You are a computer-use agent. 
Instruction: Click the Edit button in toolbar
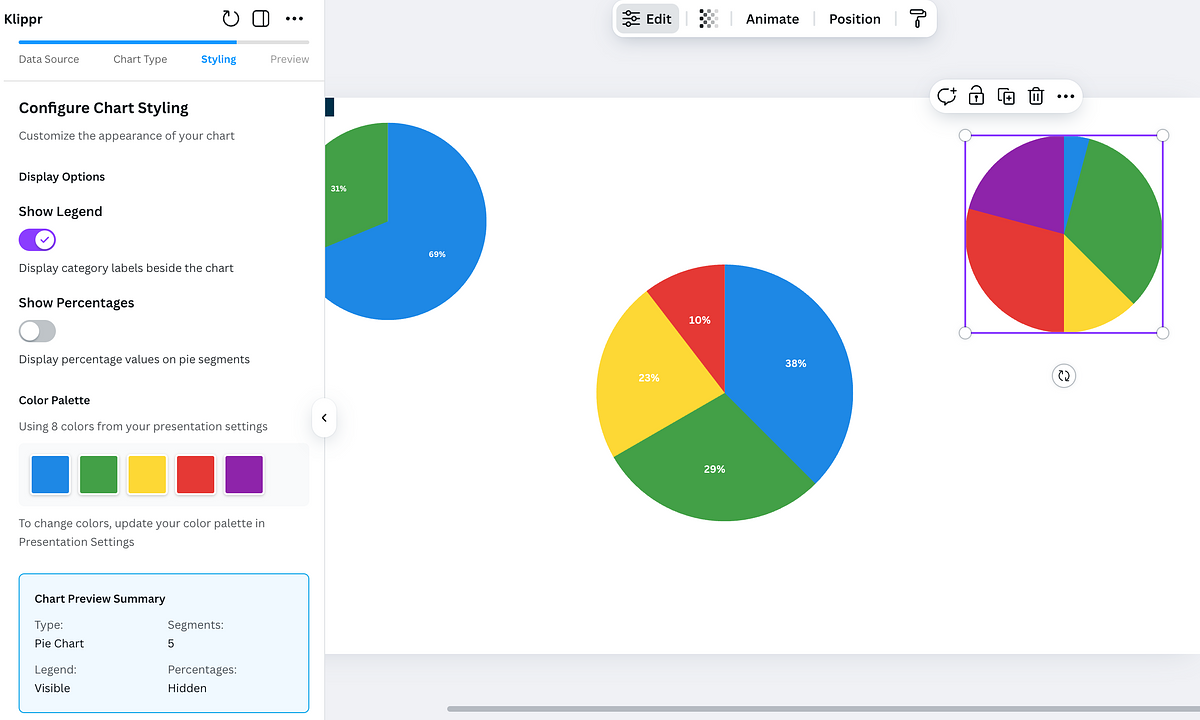point(647,19)
